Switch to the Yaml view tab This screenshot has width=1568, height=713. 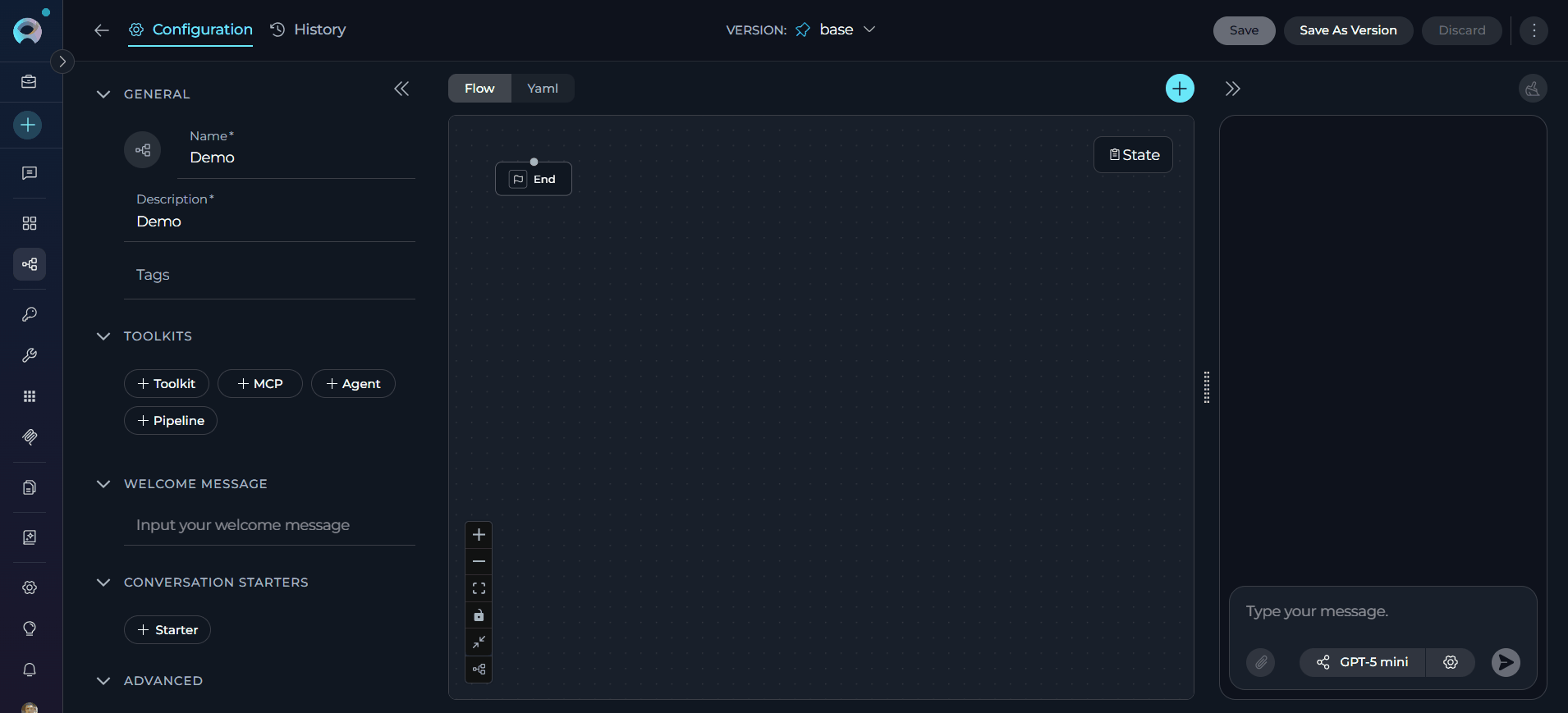542,89
